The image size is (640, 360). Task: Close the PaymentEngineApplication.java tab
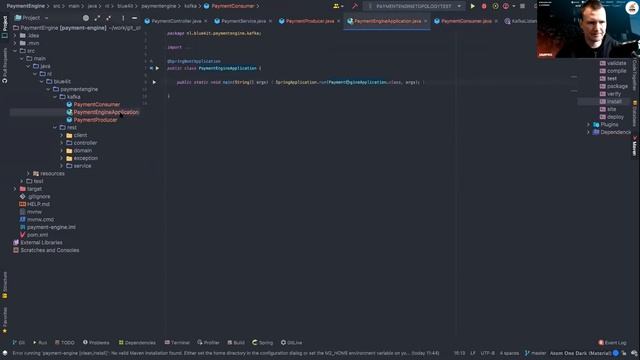click(425, 21)
